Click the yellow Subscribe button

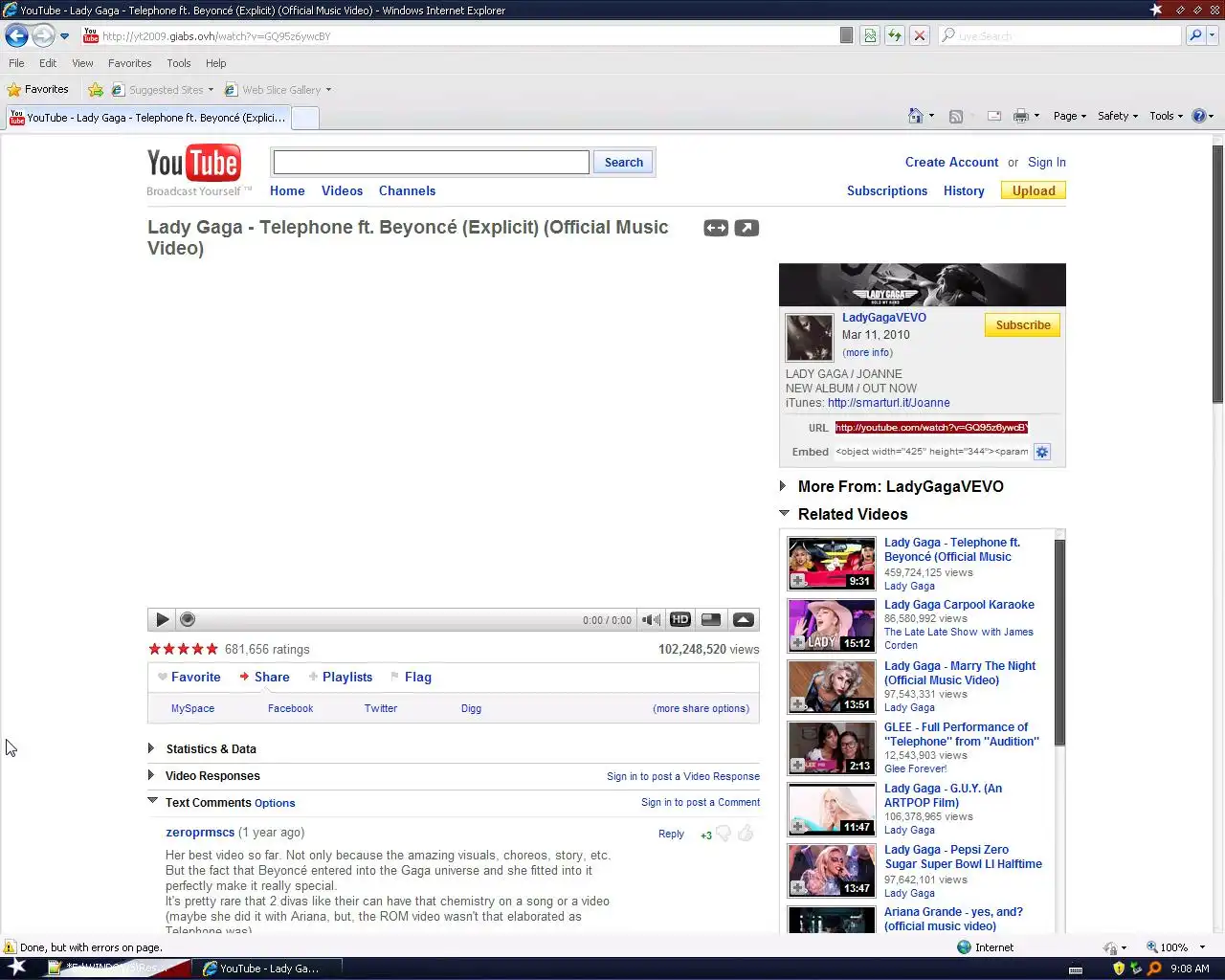tap(1022, 325)
